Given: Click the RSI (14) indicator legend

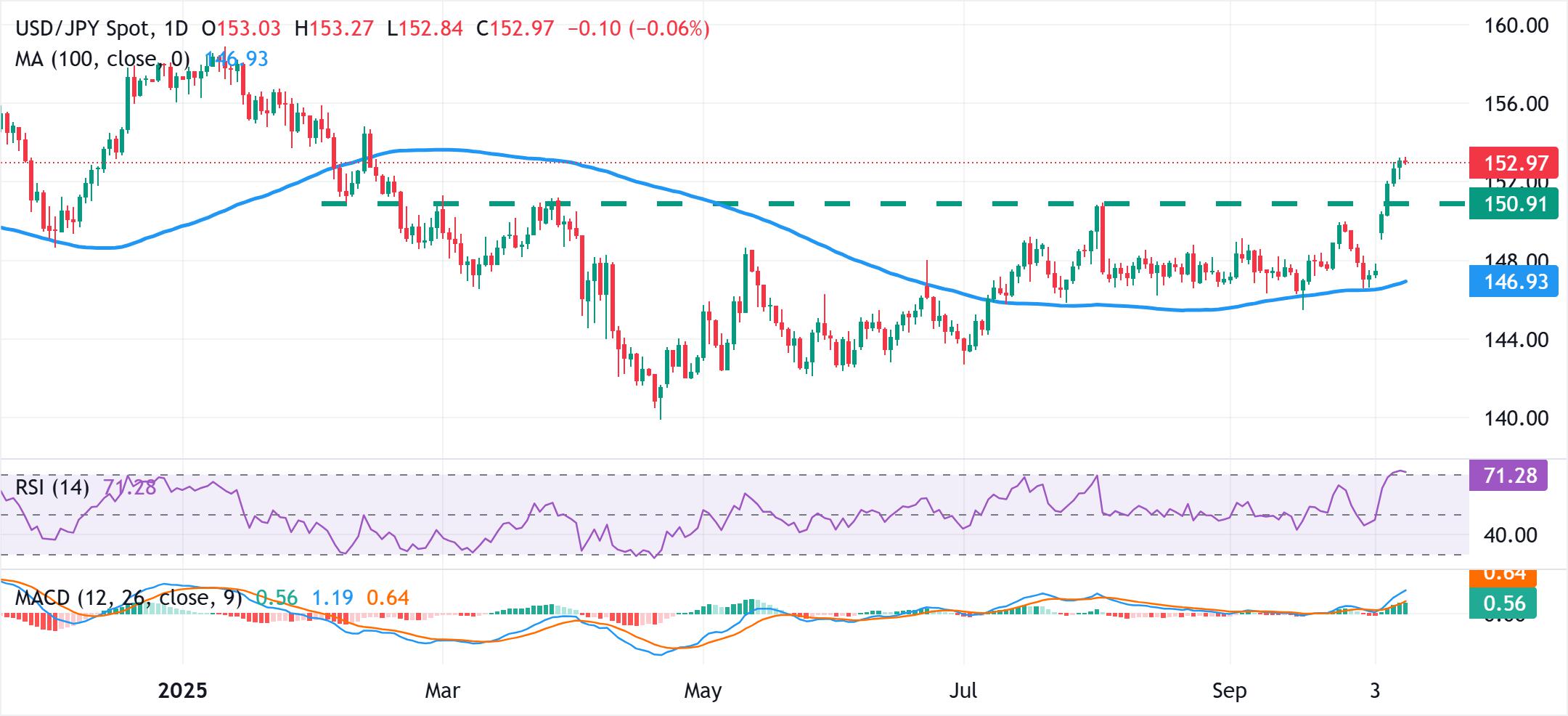Looking at the screenshot, I should (x=52, y=487).
